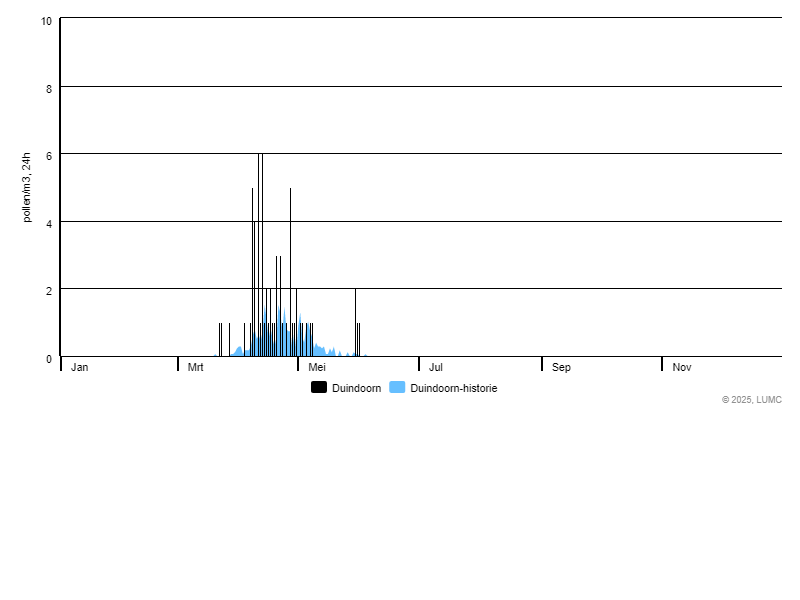Select the y-axis tick label 4
Image resolution: width=800 pixels, height=600 pixels.
click(49, 223)
